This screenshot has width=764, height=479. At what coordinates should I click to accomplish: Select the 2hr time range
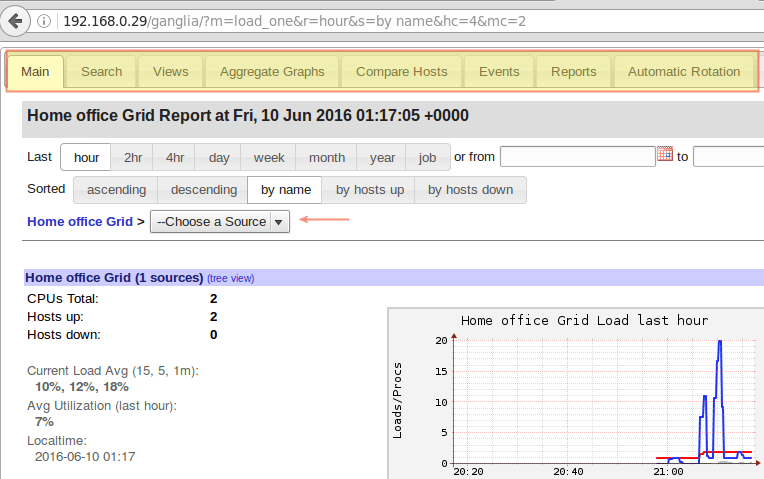133,158
